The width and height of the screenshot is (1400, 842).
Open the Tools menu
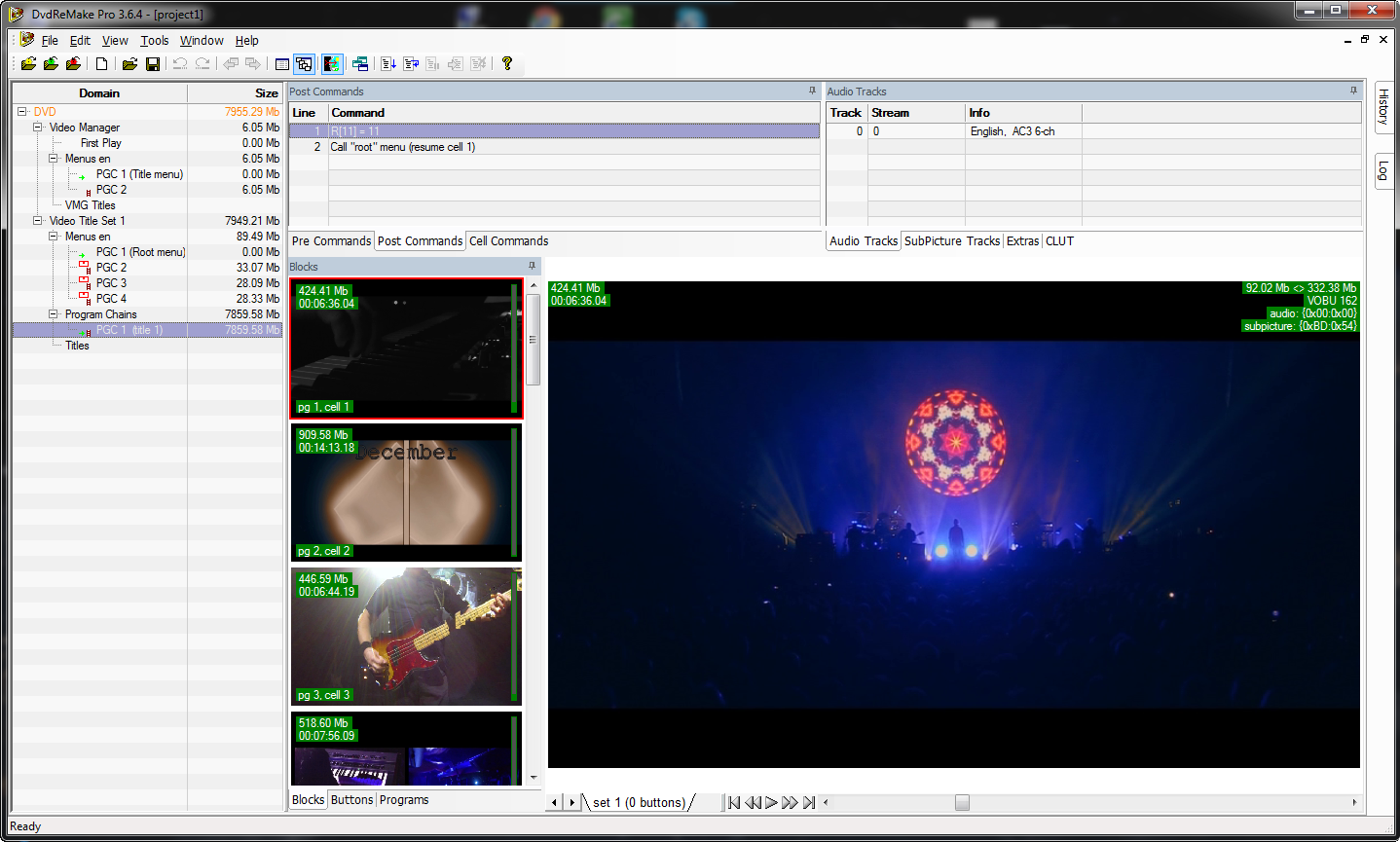pos(154,41)
